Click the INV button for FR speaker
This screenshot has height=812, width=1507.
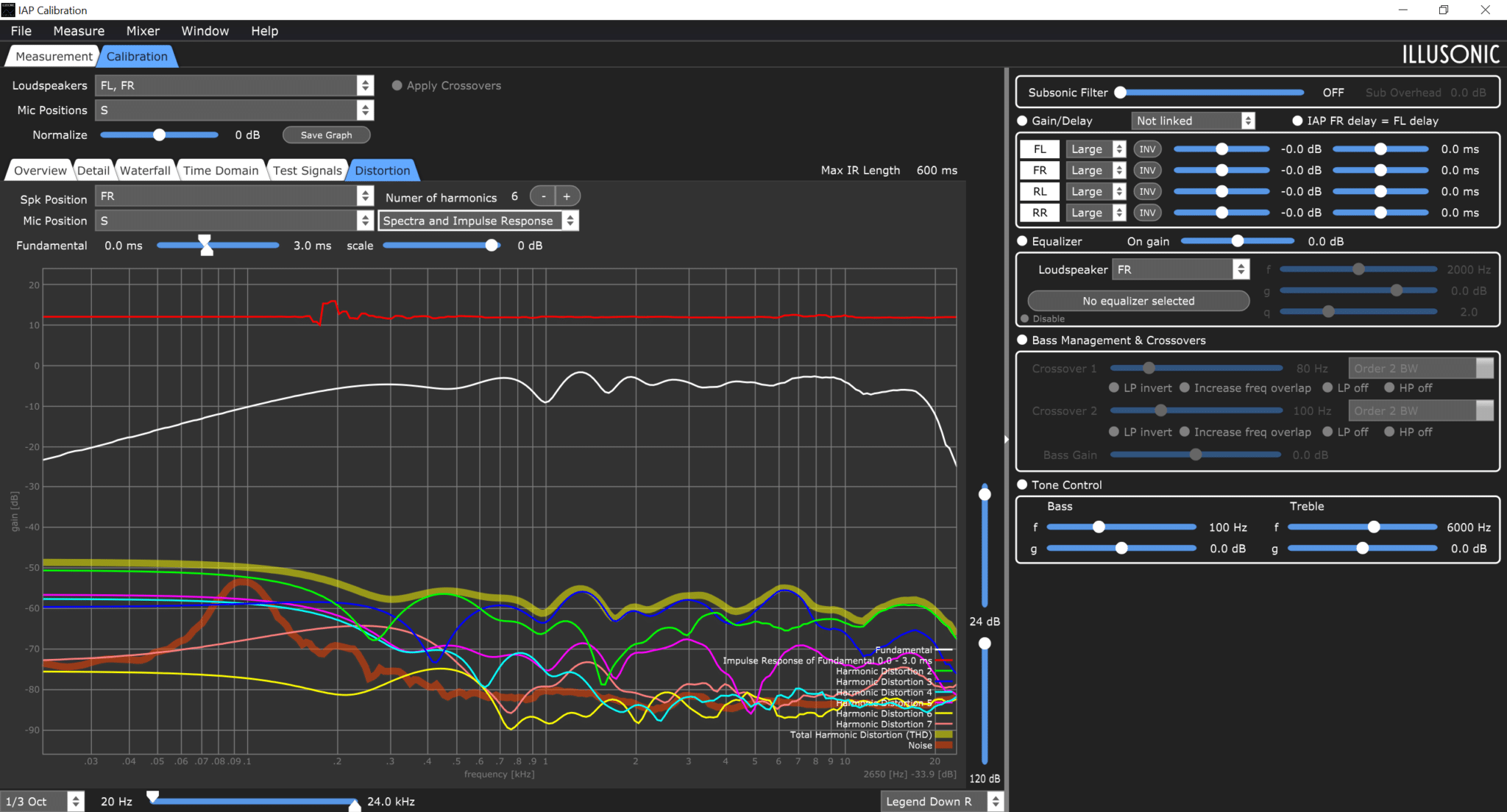click(x=1147, y=171)
